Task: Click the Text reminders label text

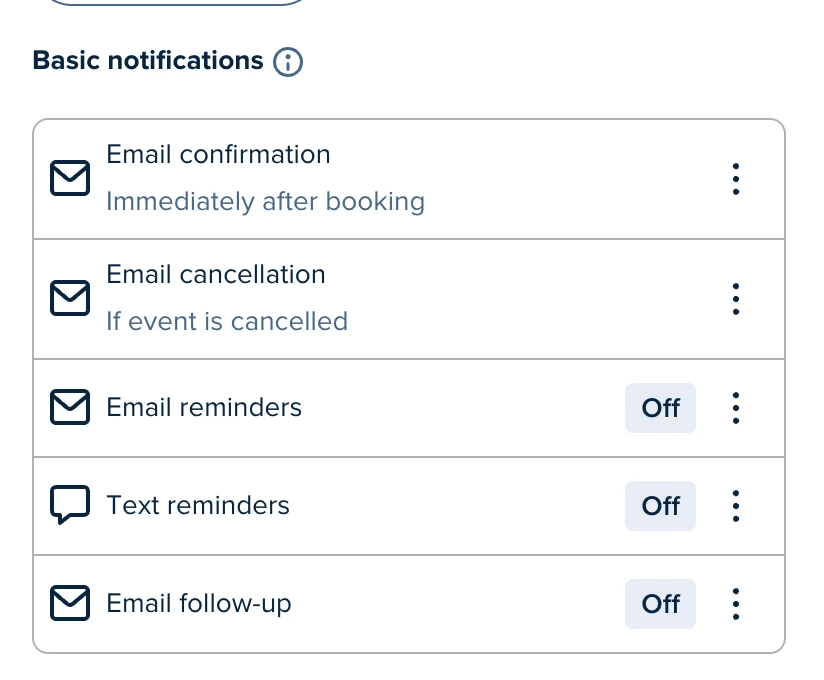Action: pyautogui.click(x=198, y=506)
